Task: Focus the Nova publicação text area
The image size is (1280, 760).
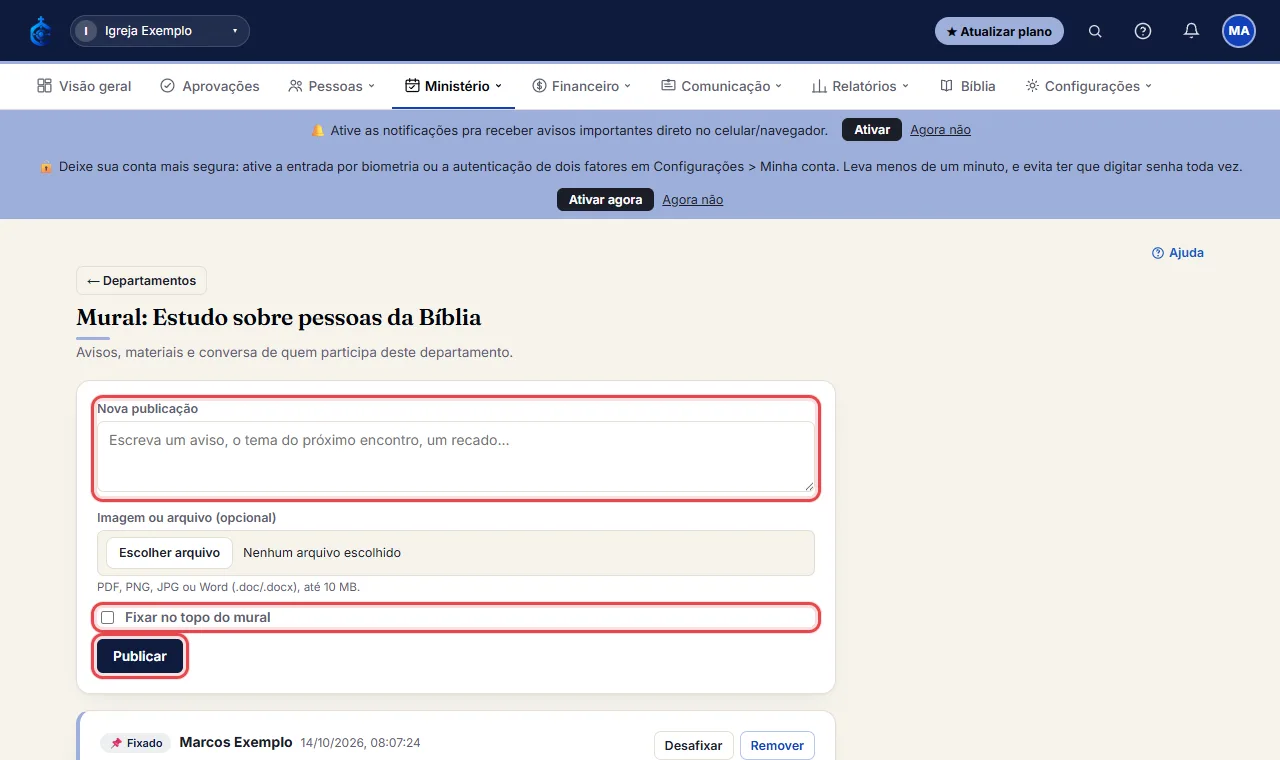Action: tap(456, 457)
